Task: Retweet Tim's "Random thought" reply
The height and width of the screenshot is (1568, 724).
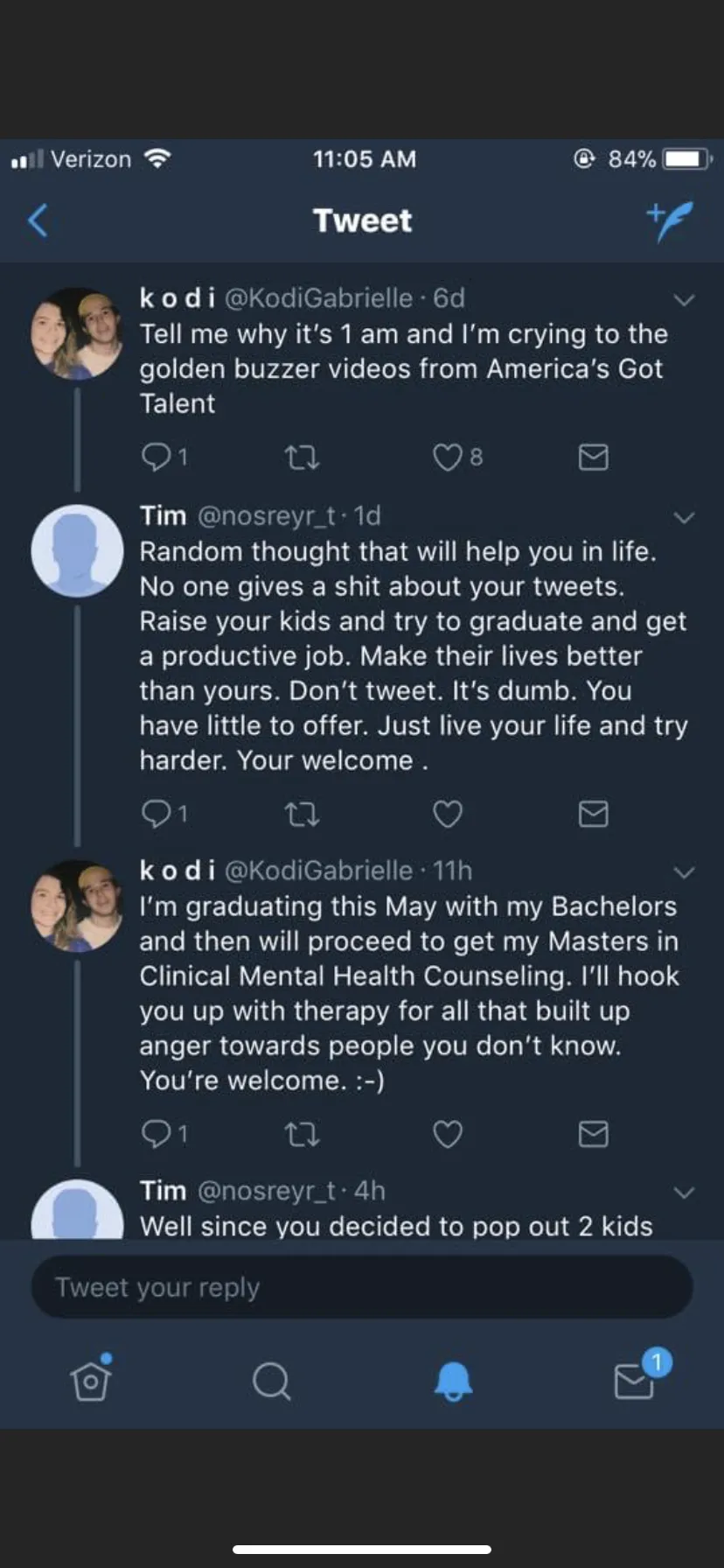Action: click(x=303, y=815)
